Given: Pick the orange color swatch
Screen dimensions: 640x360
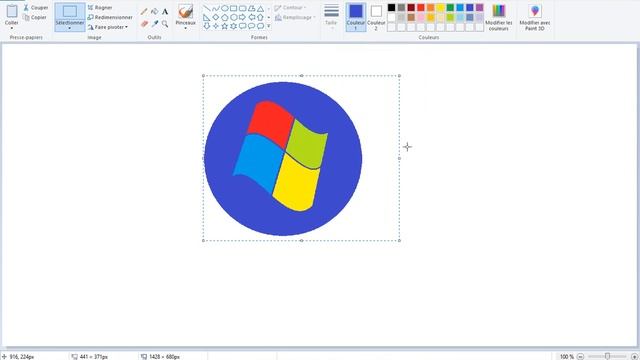Looking at the screenshot, I should (x=431, y=8).
